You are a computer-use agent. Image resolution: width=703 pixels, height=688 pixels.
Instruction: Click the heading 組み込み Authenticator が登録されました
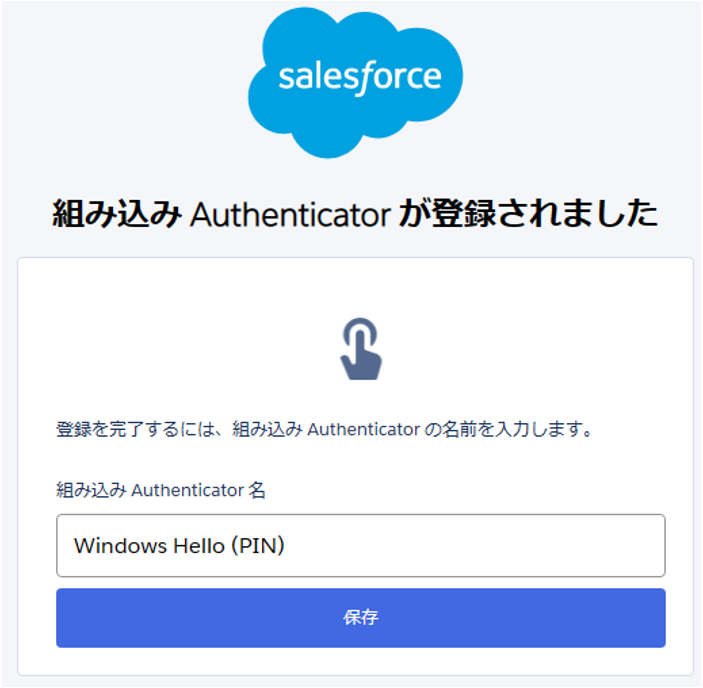[355, 214]
